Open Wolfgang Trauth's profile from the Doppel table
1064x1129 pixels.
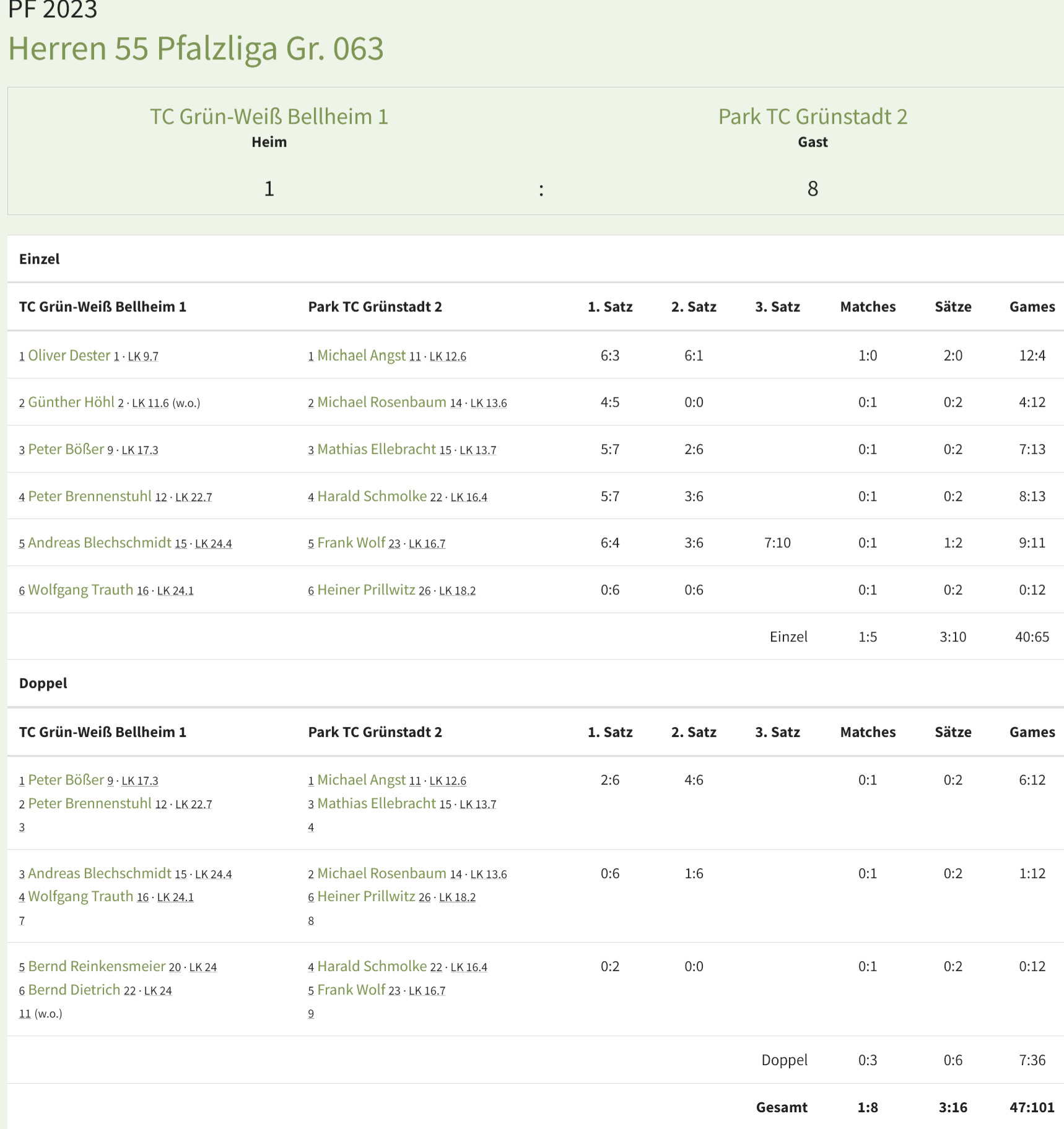(81, 897)
